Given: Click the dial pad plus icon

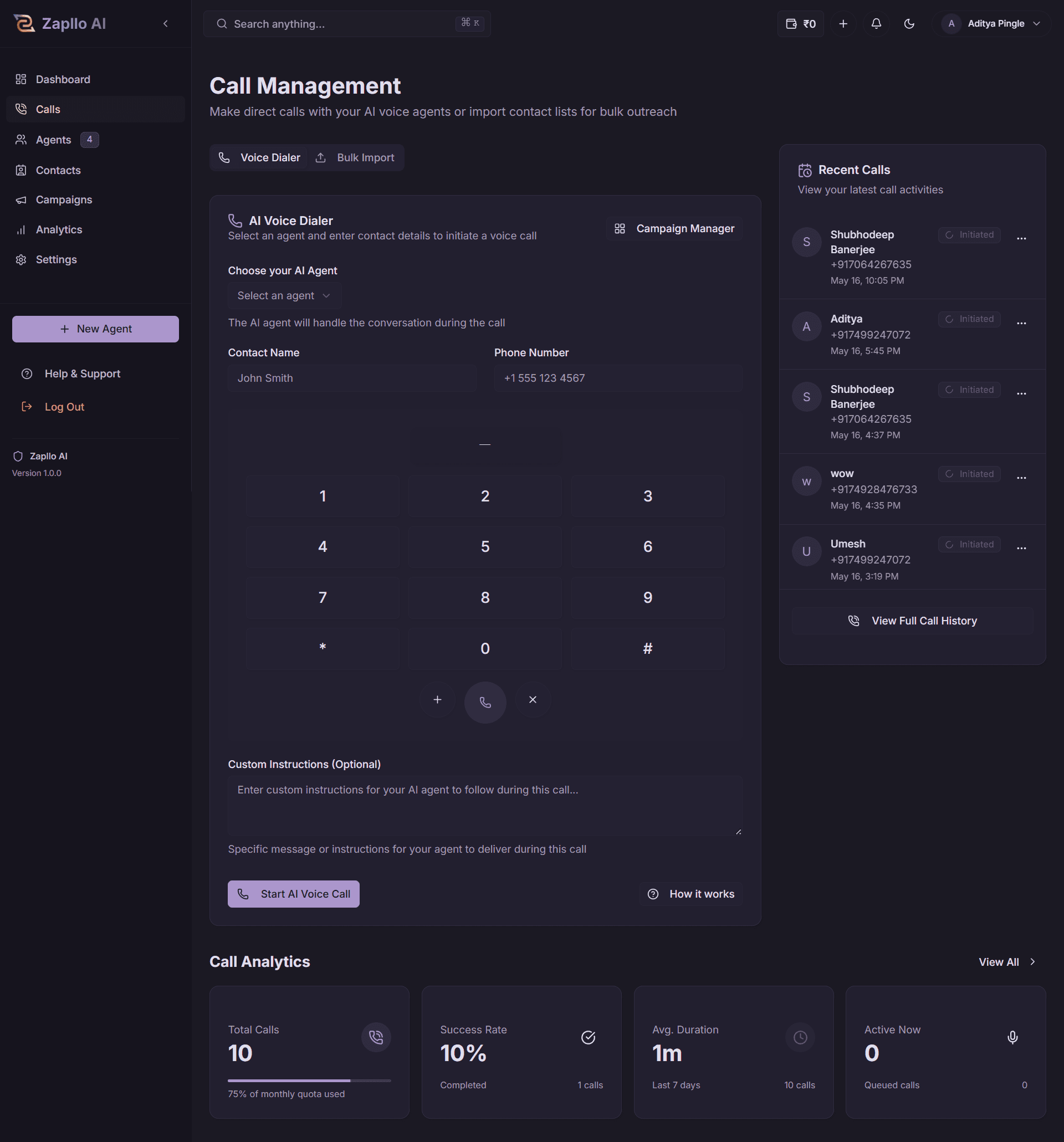Looking at the screenshot, I should [437, 699].
